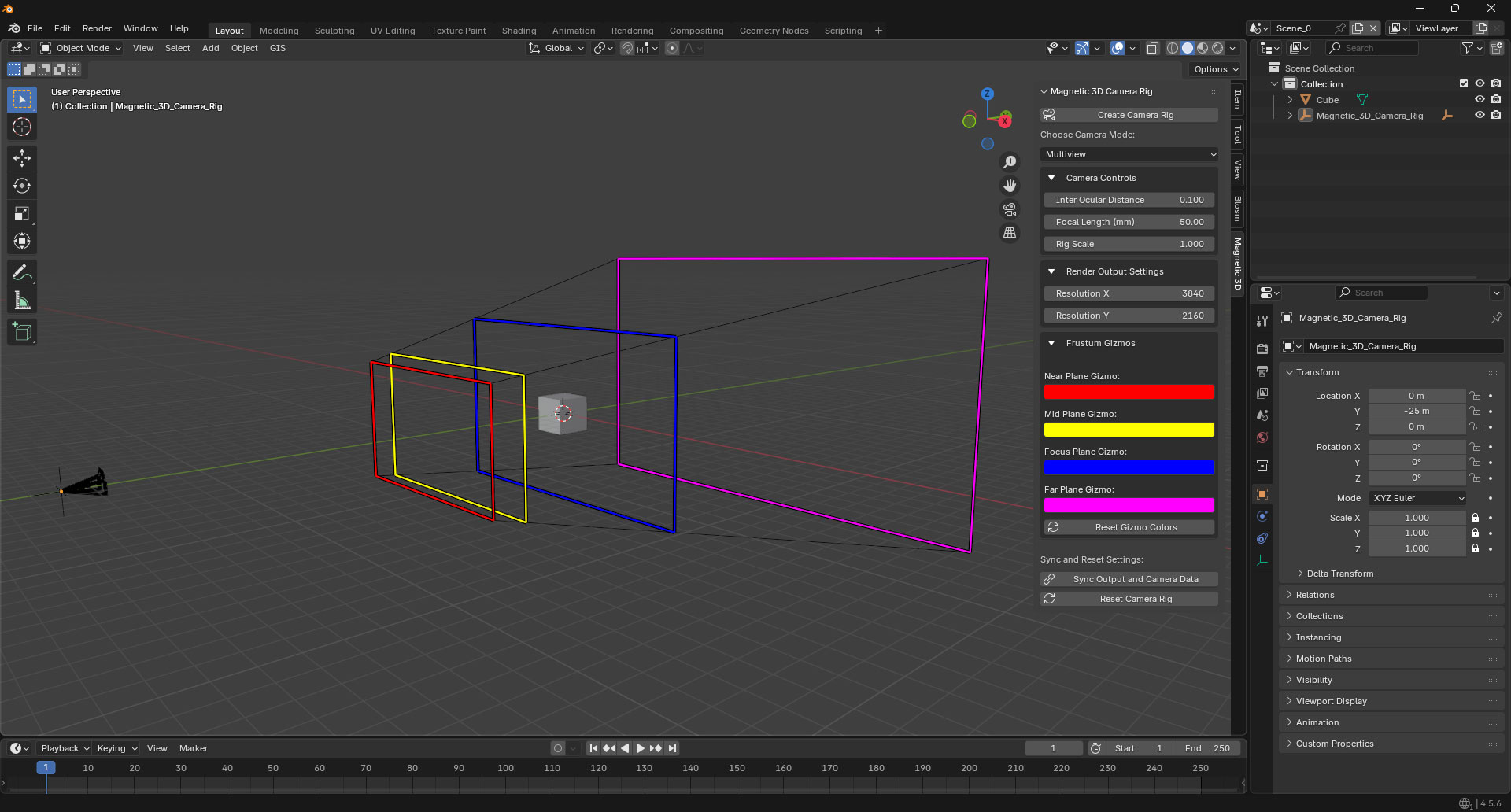
Task: Open the GIS menu
Action: click(x=277, y=48)
